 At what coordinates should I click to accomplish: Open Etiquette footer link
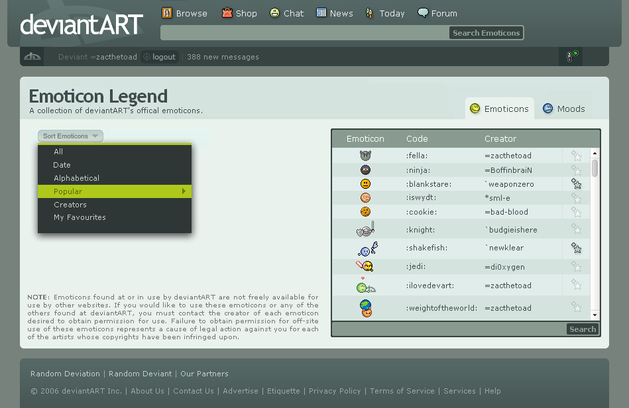click(283, 391)
